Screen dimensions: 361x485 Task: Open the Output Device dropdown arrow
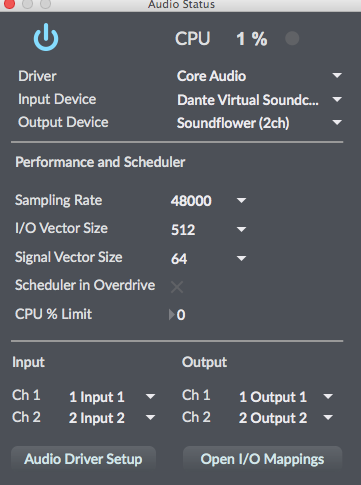pyautogui.click(x=337, y=123)
